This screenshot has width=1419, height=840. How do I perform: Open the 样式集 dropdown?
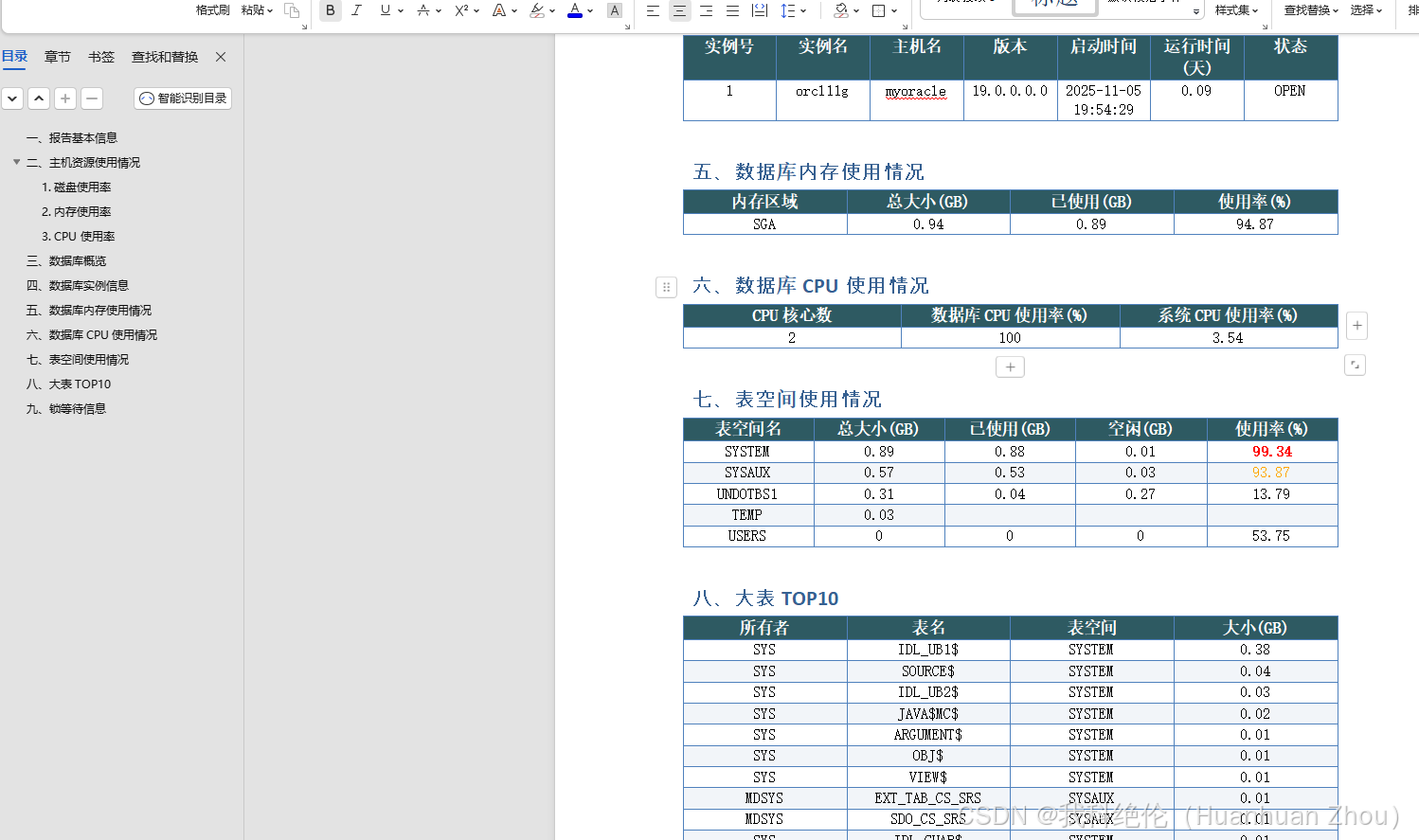1236,10
